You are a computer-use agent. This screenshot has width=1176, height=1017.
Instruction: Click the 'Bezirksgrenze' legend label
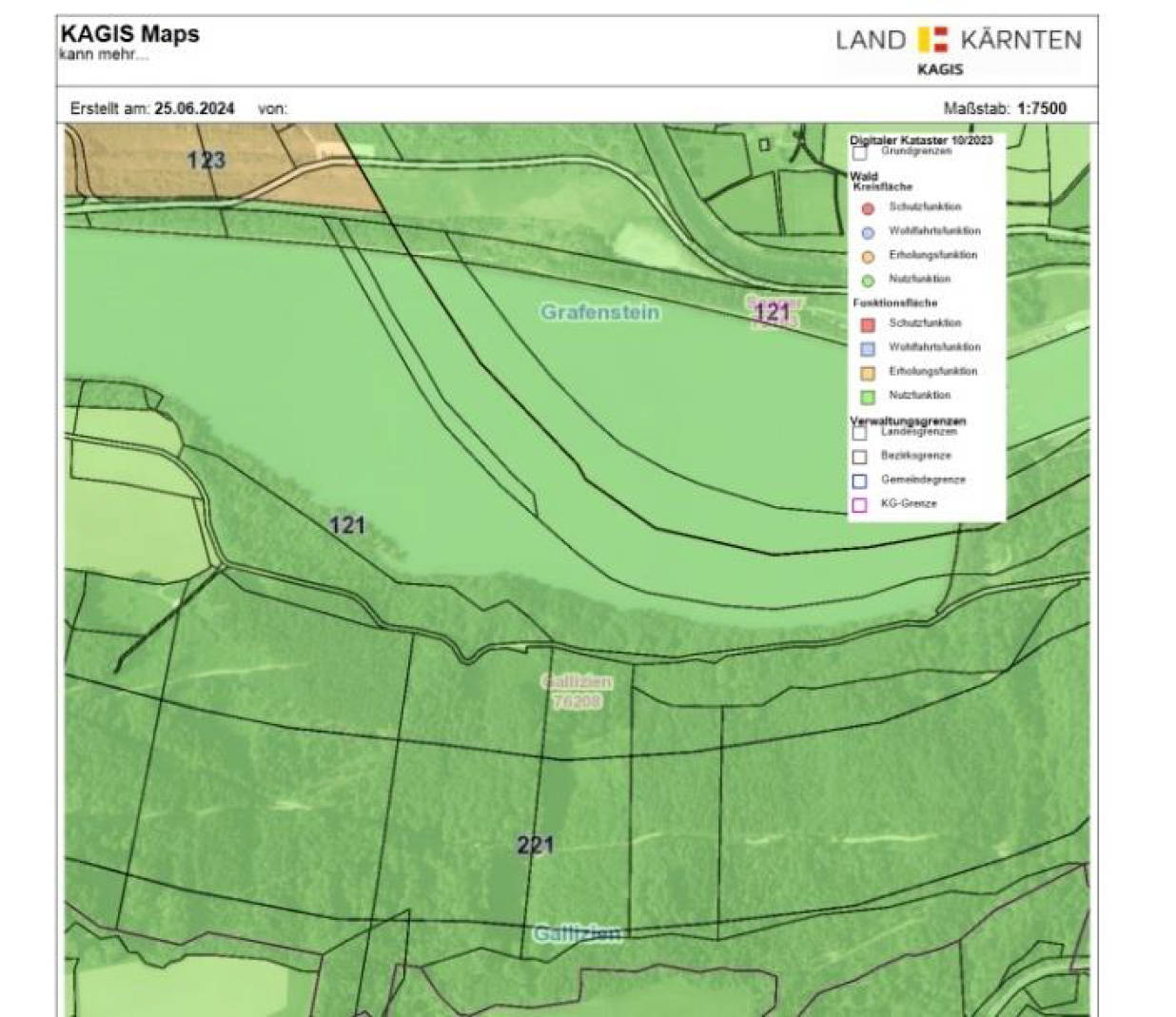point(916,456)
